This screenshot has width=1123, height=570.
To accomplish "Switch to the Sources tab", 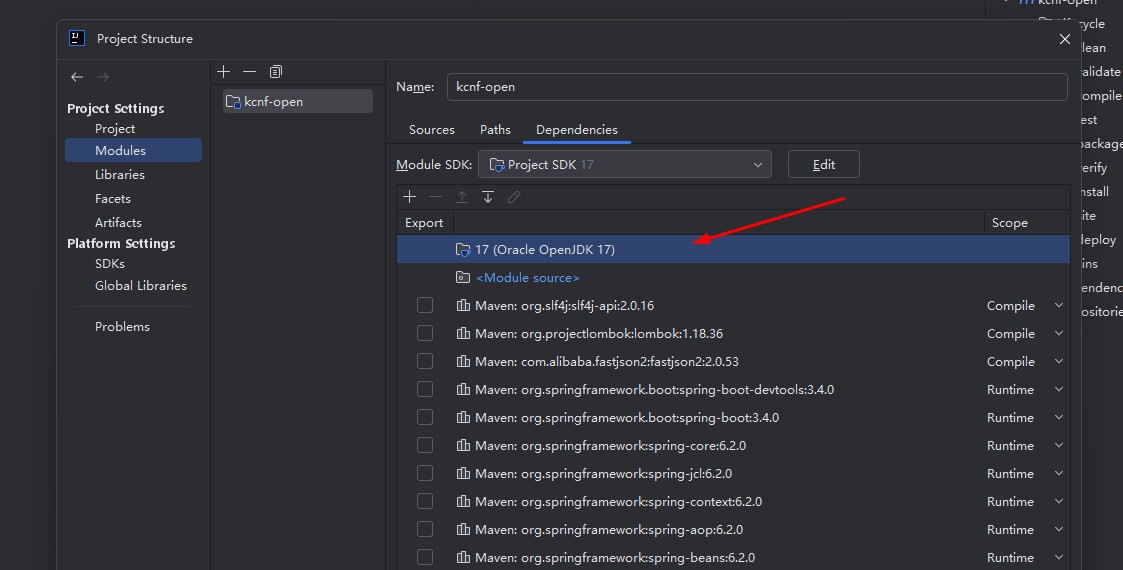I will pos(431,130).
